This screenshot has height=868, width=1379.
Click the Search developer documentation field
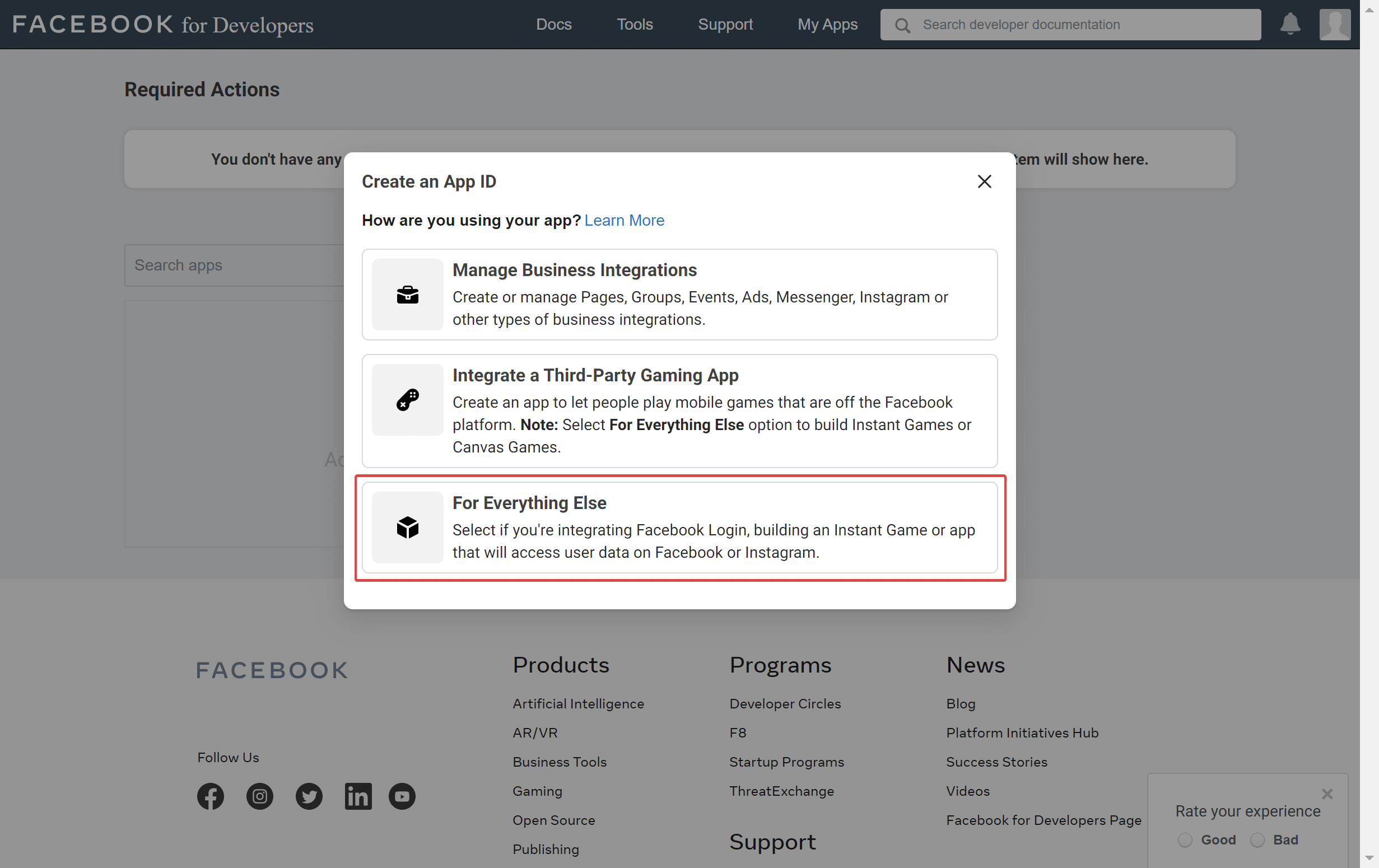[1070, 25]
